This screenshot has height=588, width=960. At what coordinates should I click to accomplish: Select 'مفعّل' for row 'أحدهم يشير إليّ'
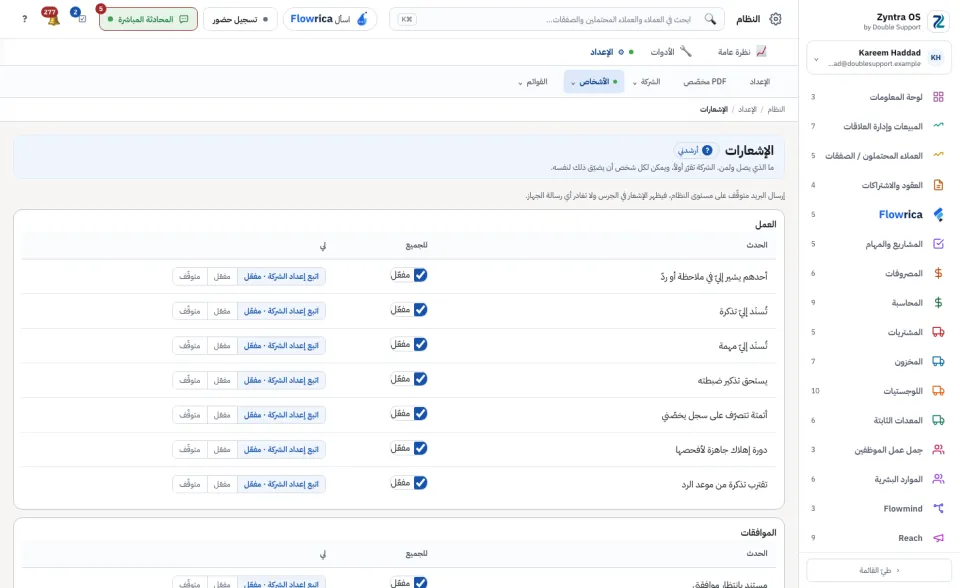(222, 276)
